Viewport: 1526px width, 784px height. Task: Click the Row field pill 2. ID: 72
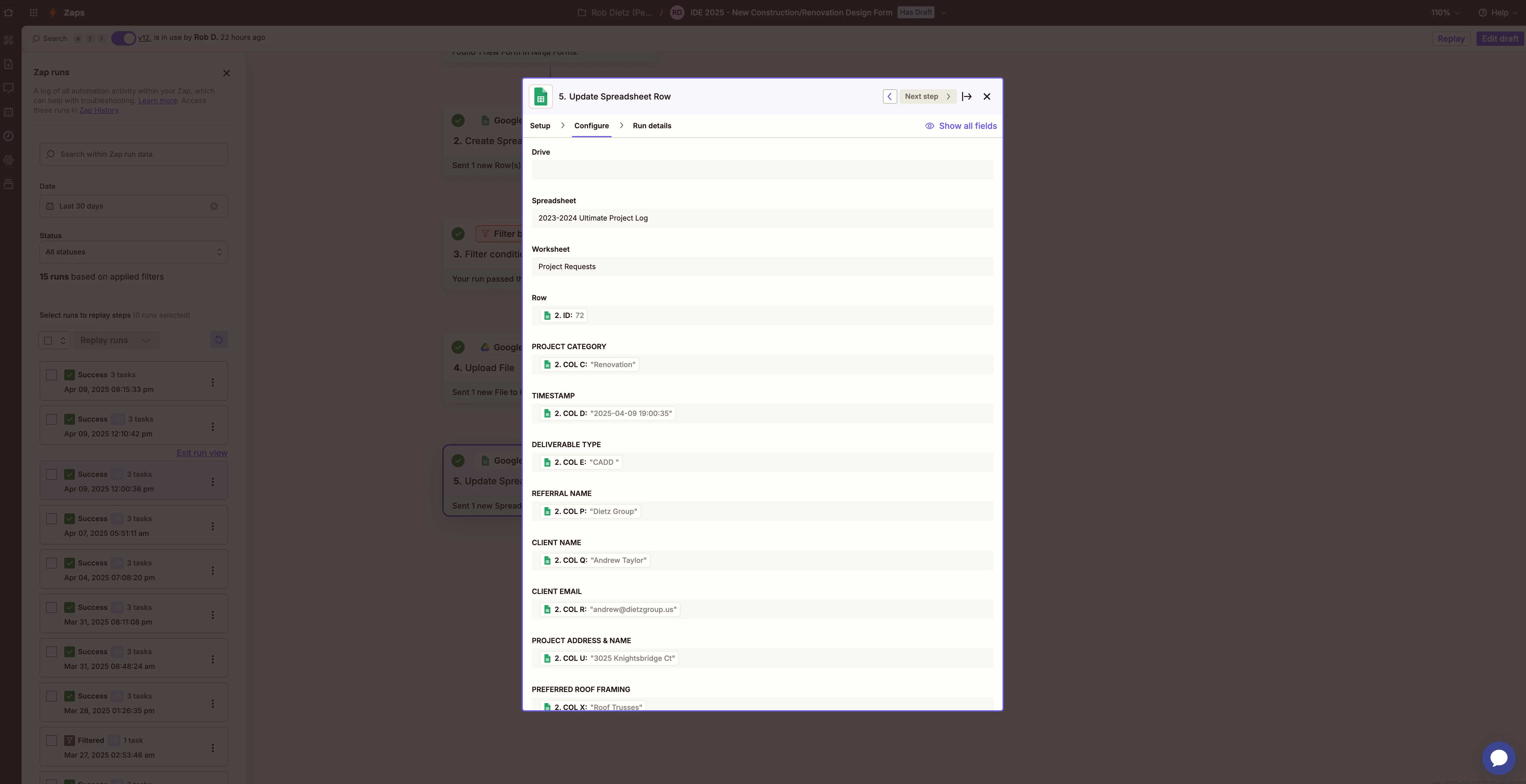click(x=563, y=316)
